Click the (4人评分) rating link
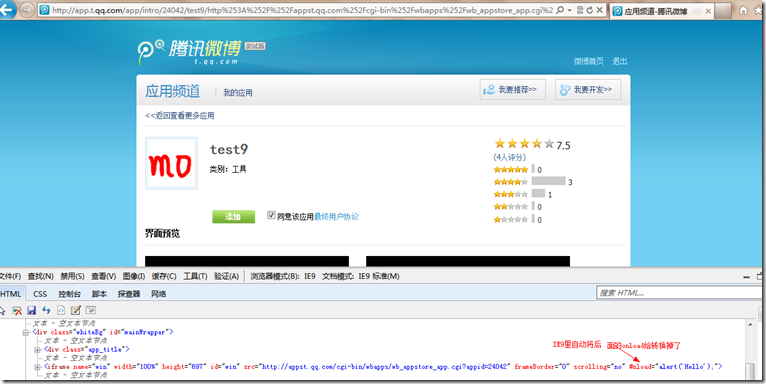766x384 pixels. coord(510,157)
